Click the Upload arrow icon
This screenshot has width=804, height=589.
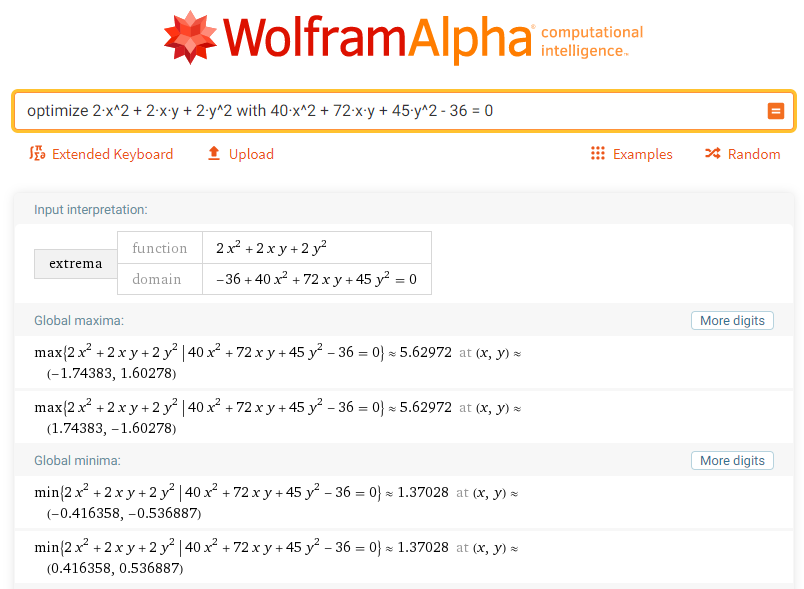tap(214, 153)
